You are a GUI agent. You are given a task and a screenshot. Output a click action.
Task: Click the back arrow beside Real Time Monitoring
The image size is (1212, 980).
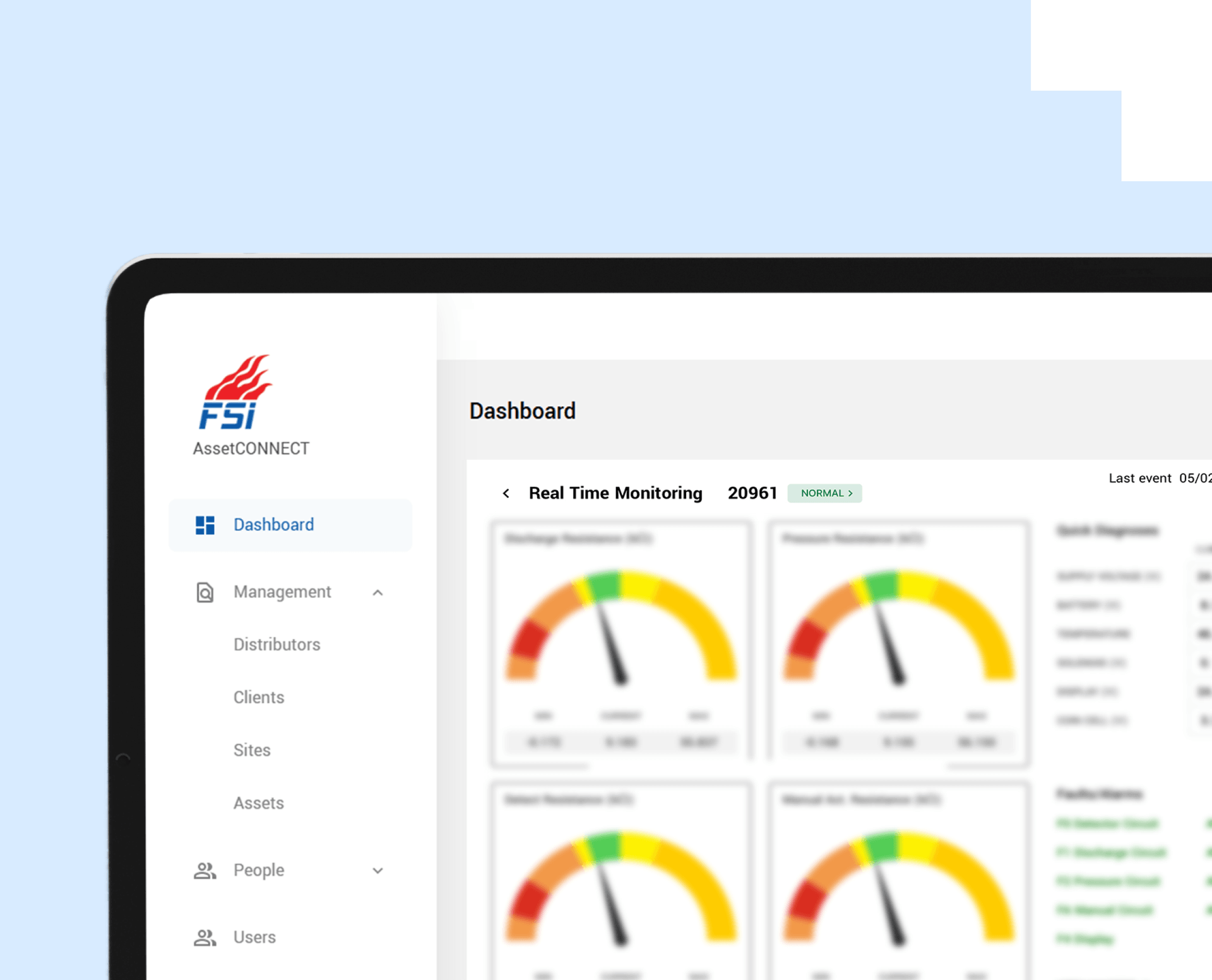(506, 493)
